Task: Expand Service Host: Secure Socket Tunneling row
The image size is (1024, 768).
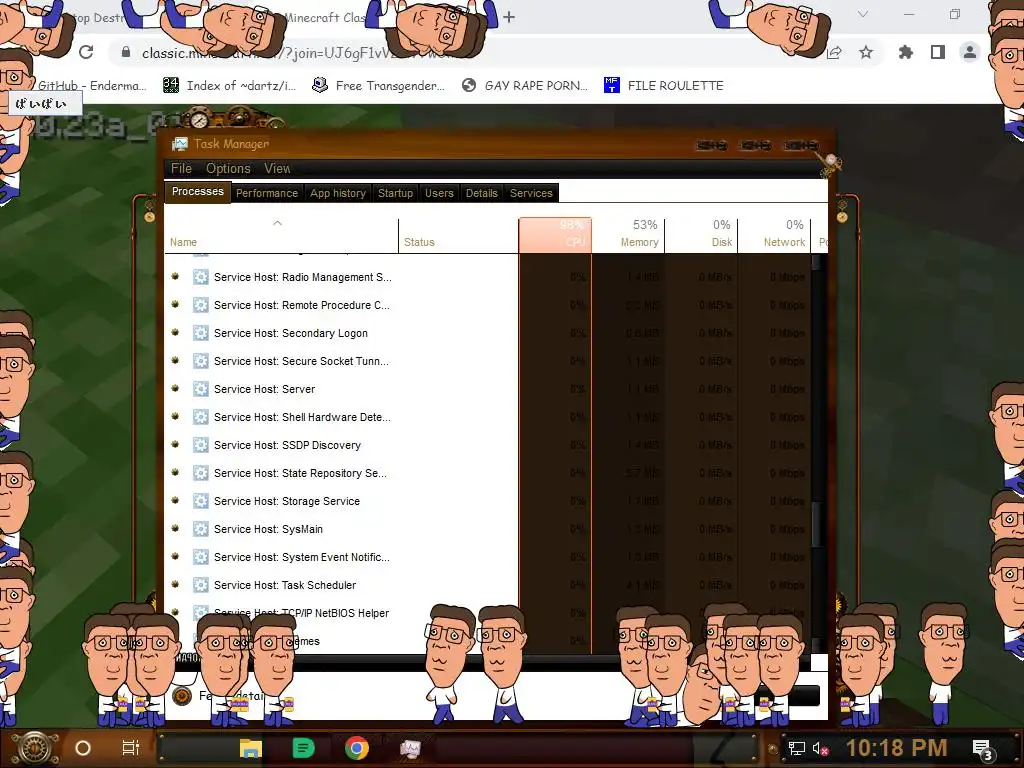Action: [x=175, y=361]
